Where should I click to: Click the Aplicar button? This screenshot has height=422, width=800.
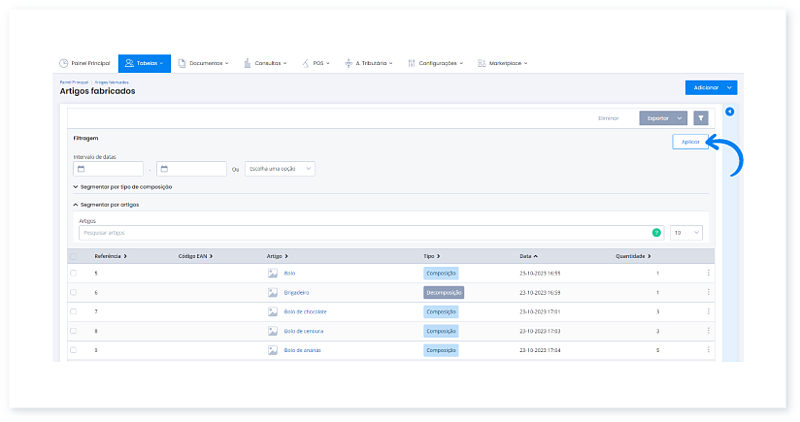tap(690, 142)
